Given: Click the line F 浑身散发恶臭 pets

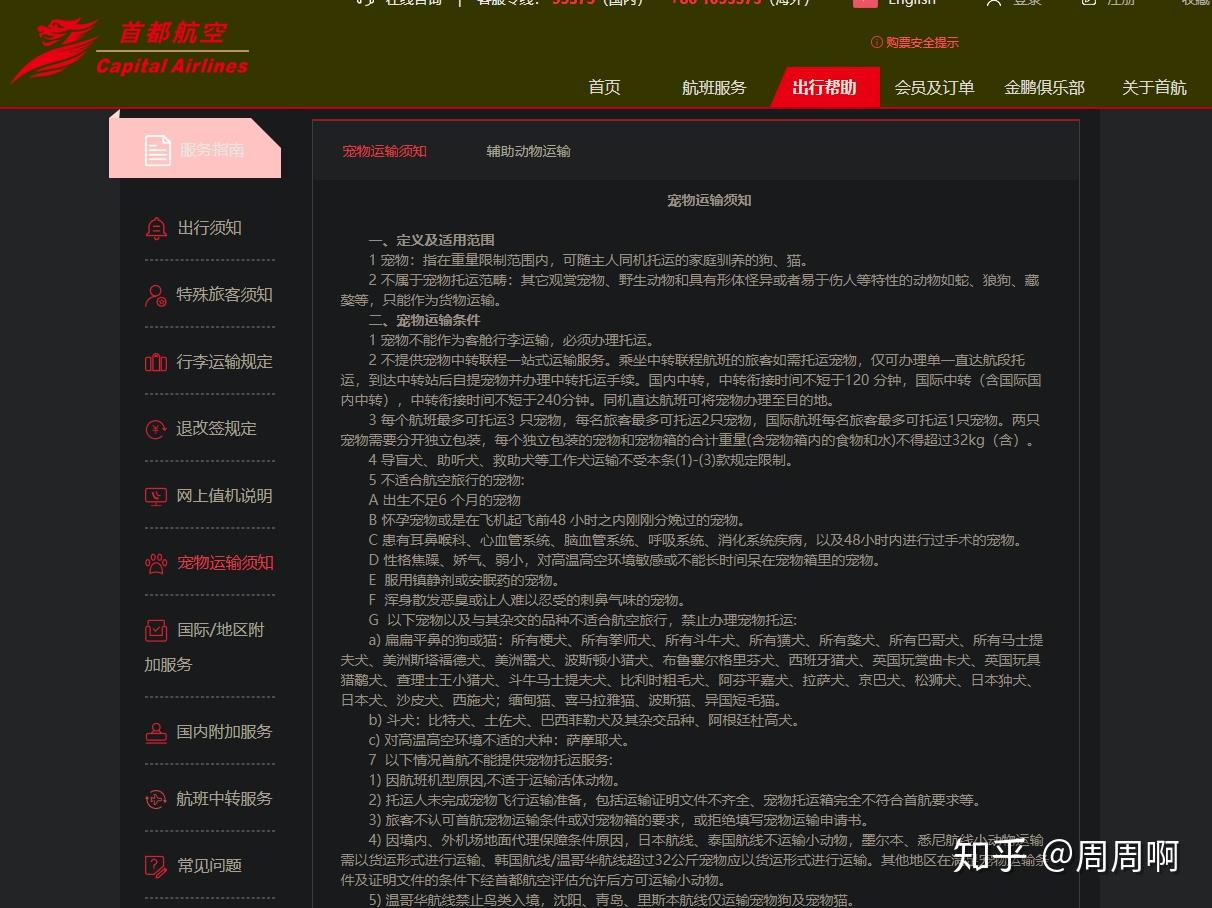Looking at the screenshot, I should [526, 600].
